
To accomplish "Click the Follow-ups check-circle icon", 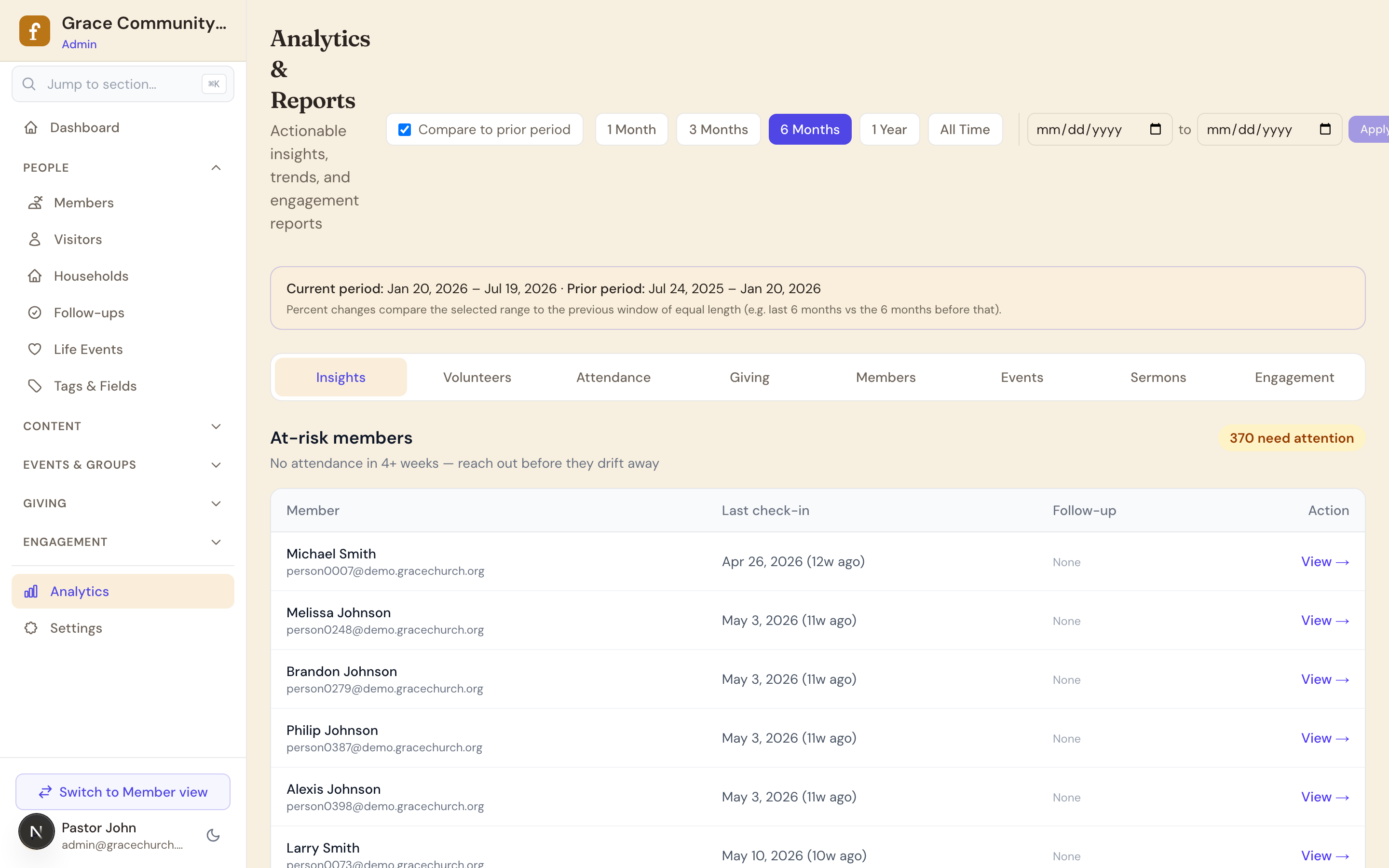I will pyautogui.click(x=35, y=313).
